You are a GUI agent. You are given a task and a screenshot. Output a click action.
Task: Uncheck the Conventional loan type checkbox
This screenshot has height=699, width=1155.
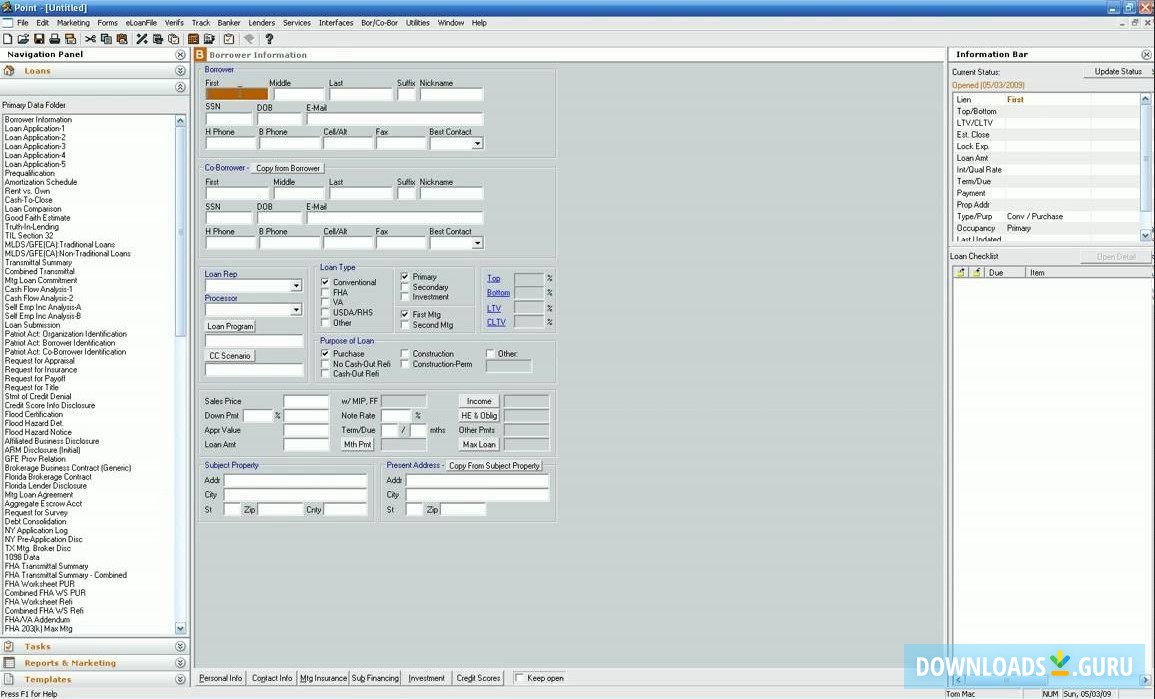[x=325, y=282]
